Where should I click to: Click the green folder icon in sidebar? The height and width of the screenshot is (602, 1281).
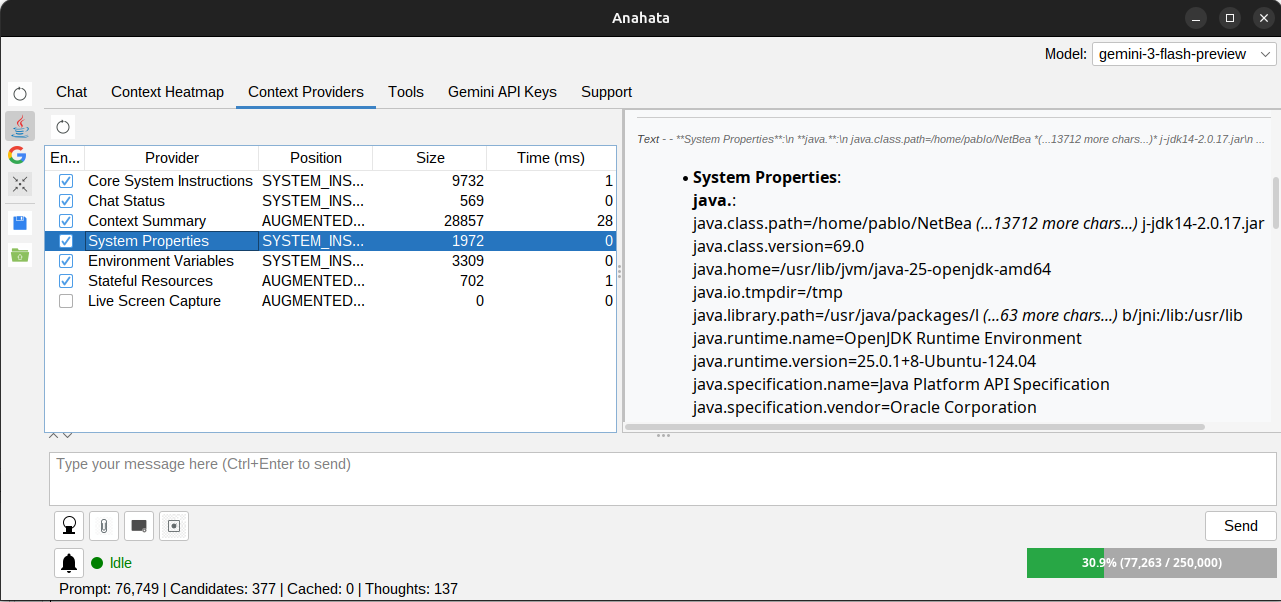click(x=20, y=255)
